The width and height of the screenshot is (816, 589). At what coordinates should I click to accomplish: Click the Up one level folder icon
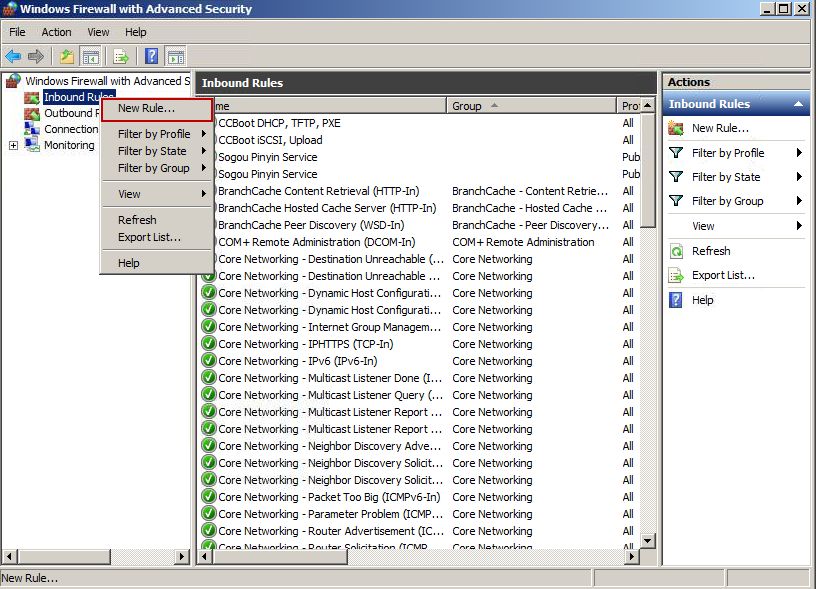point(67,56)
